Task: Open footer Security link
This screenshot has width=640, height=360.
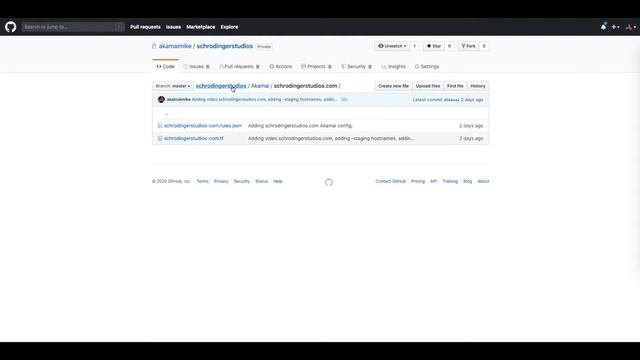Action: (x=242, y=181)
